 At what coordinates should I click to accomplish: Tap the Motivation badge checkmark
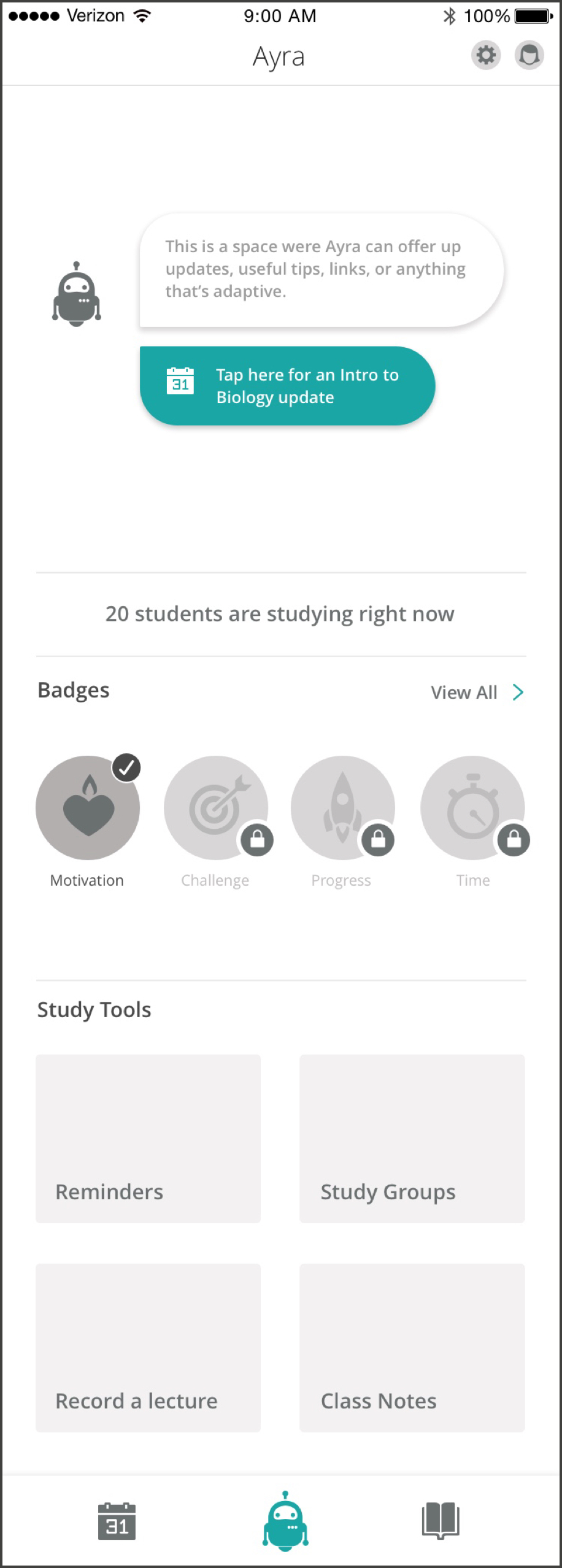point(126,767)
